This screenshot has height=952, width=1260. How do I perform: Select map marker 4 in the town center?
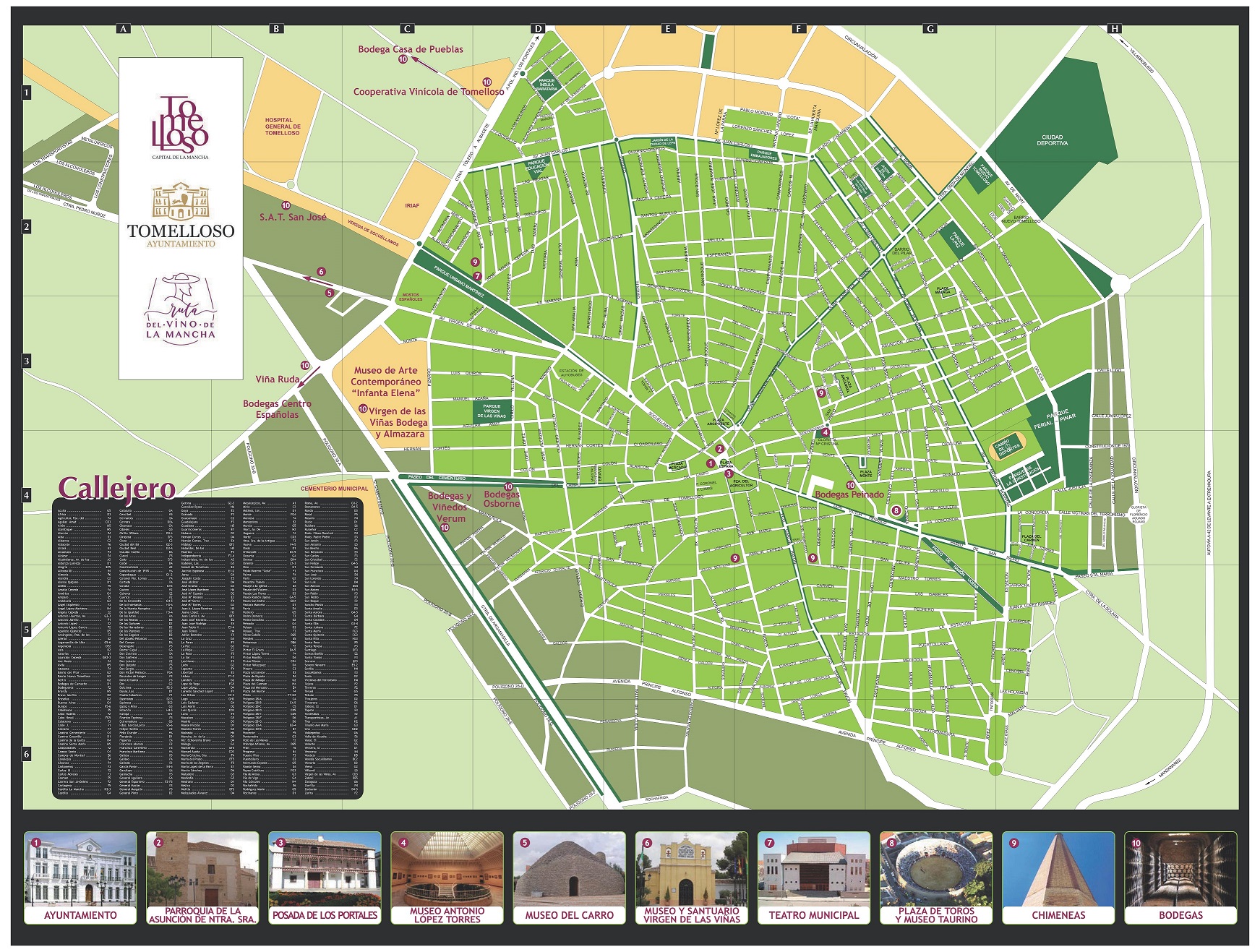click(x=826, y=432)
